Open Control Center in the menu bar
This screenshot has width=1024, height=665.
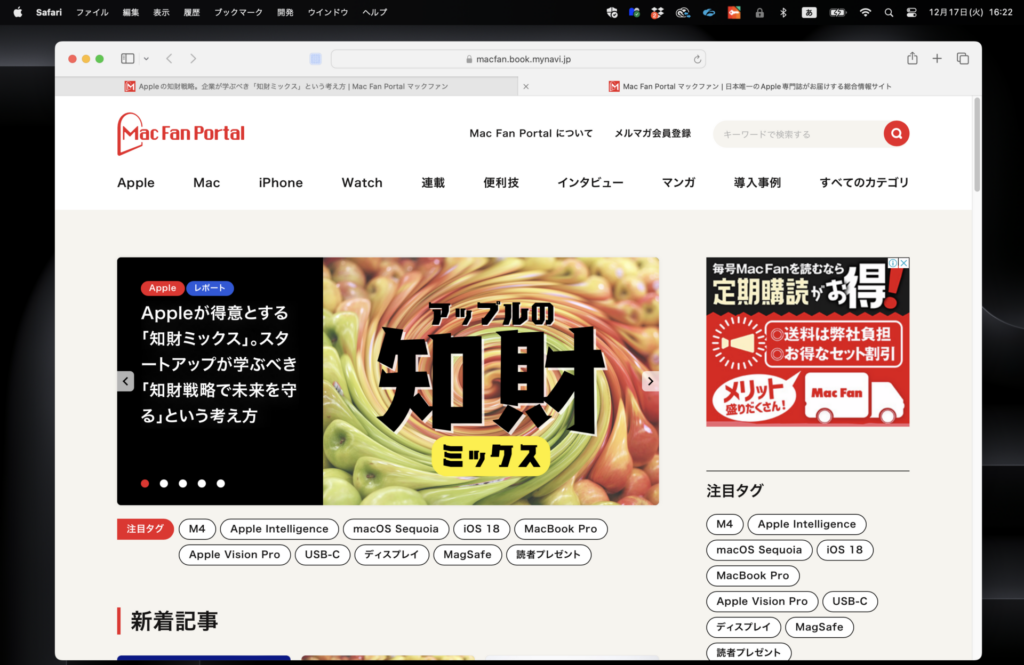(x=912, y=12)
